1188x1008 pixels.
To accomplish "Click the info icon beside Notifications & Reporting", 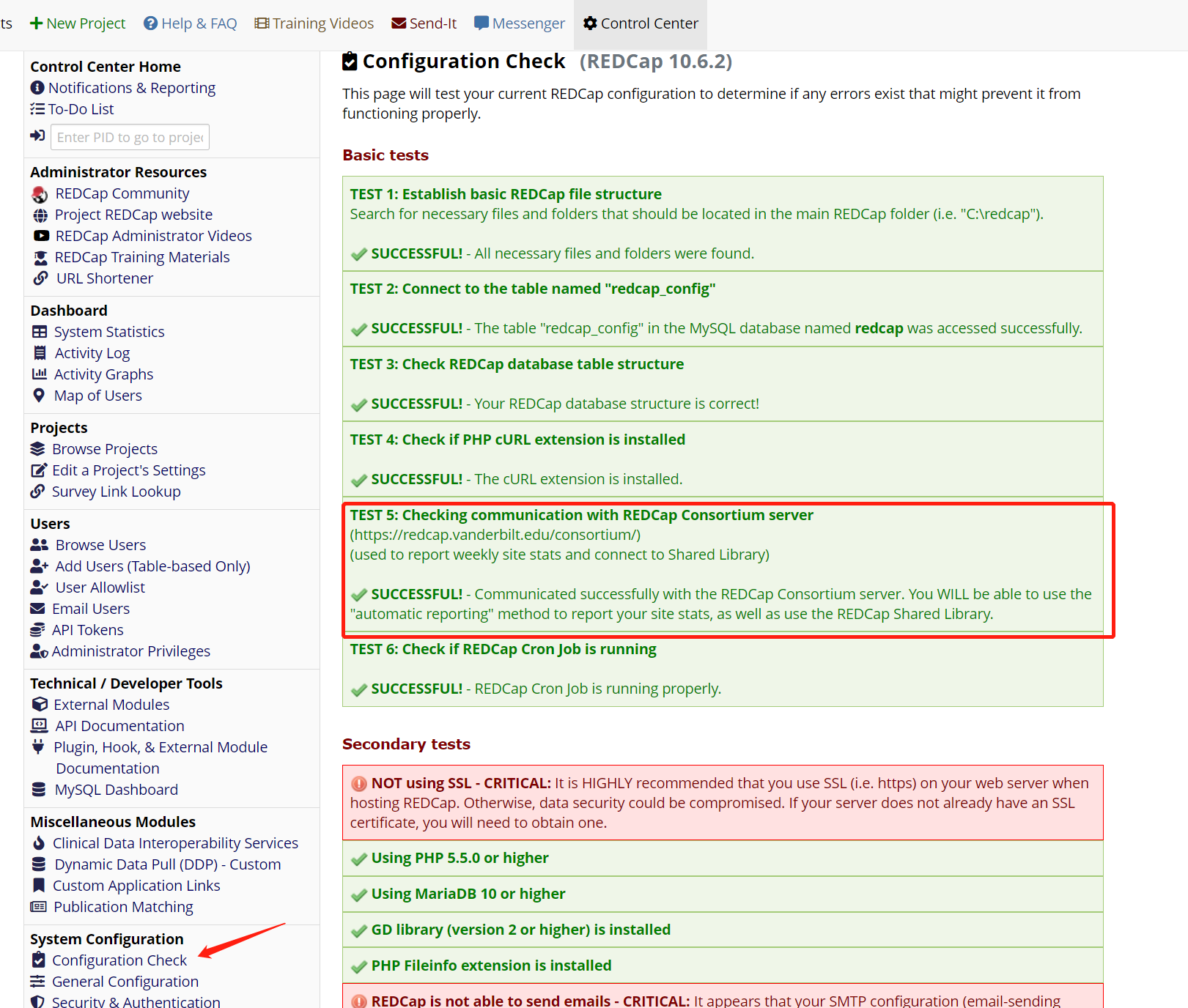I will pos(37,88).
